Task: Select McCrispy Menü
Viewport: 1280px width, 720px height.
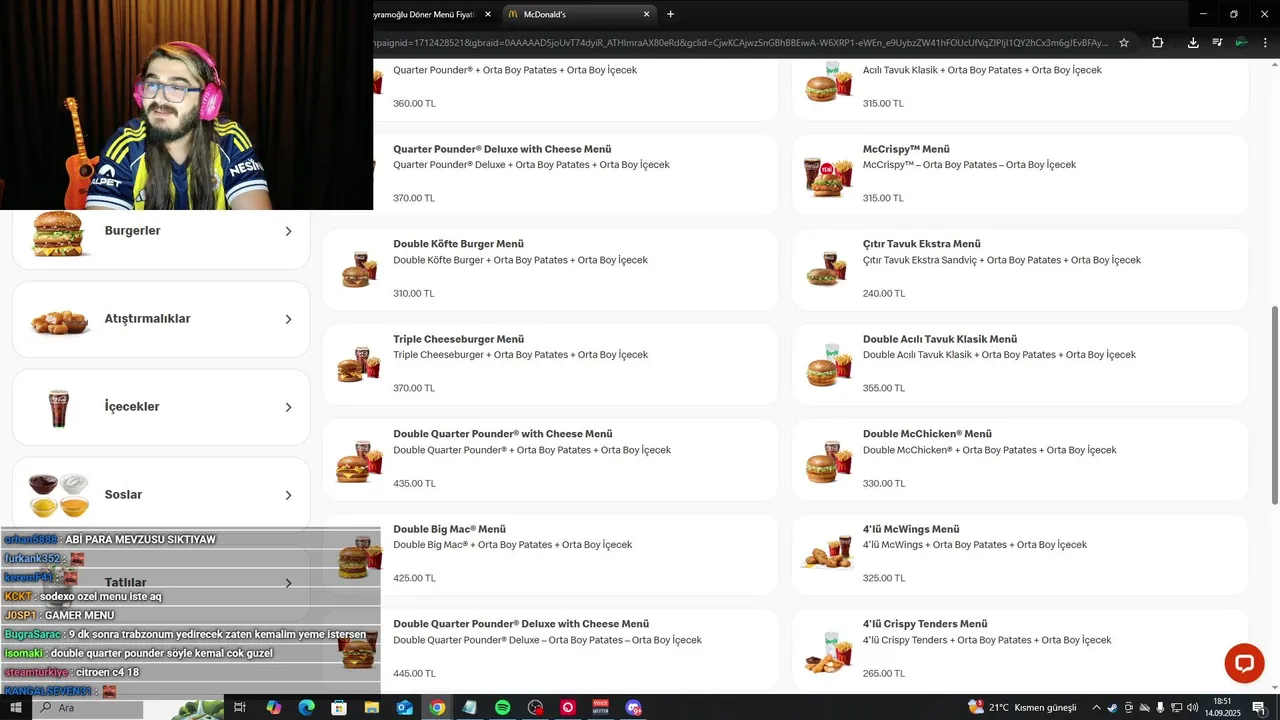Action: point(1020,174)
